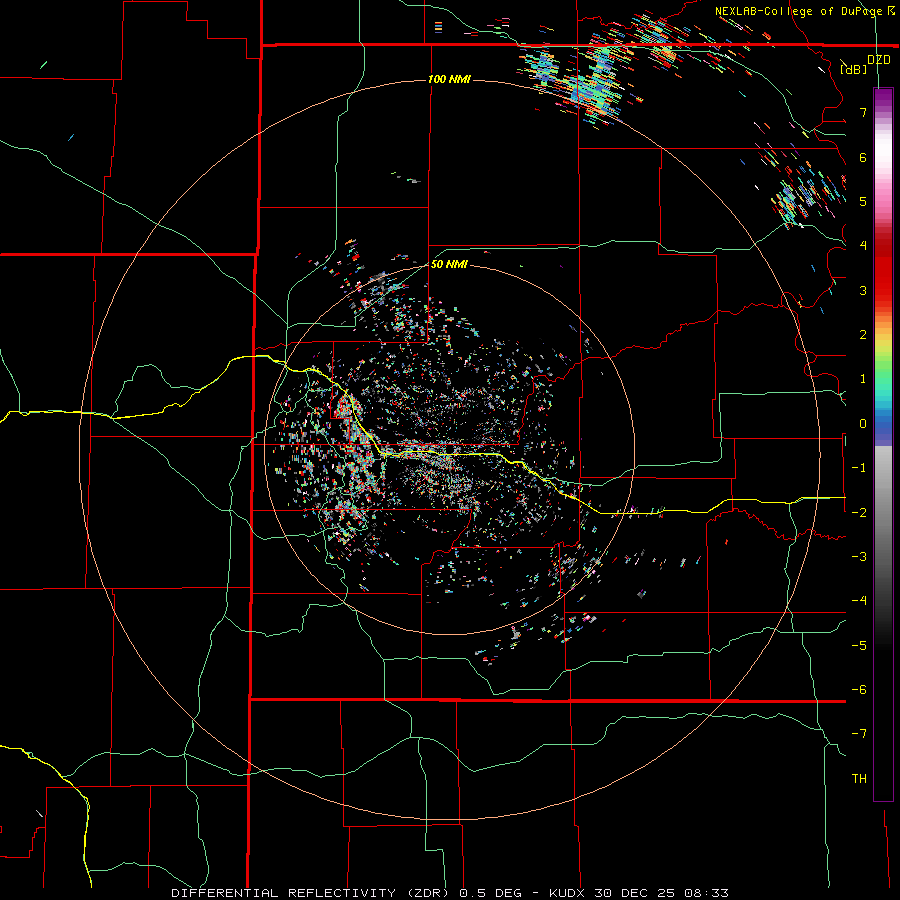Click the DZD legend title

click(879, 59)
